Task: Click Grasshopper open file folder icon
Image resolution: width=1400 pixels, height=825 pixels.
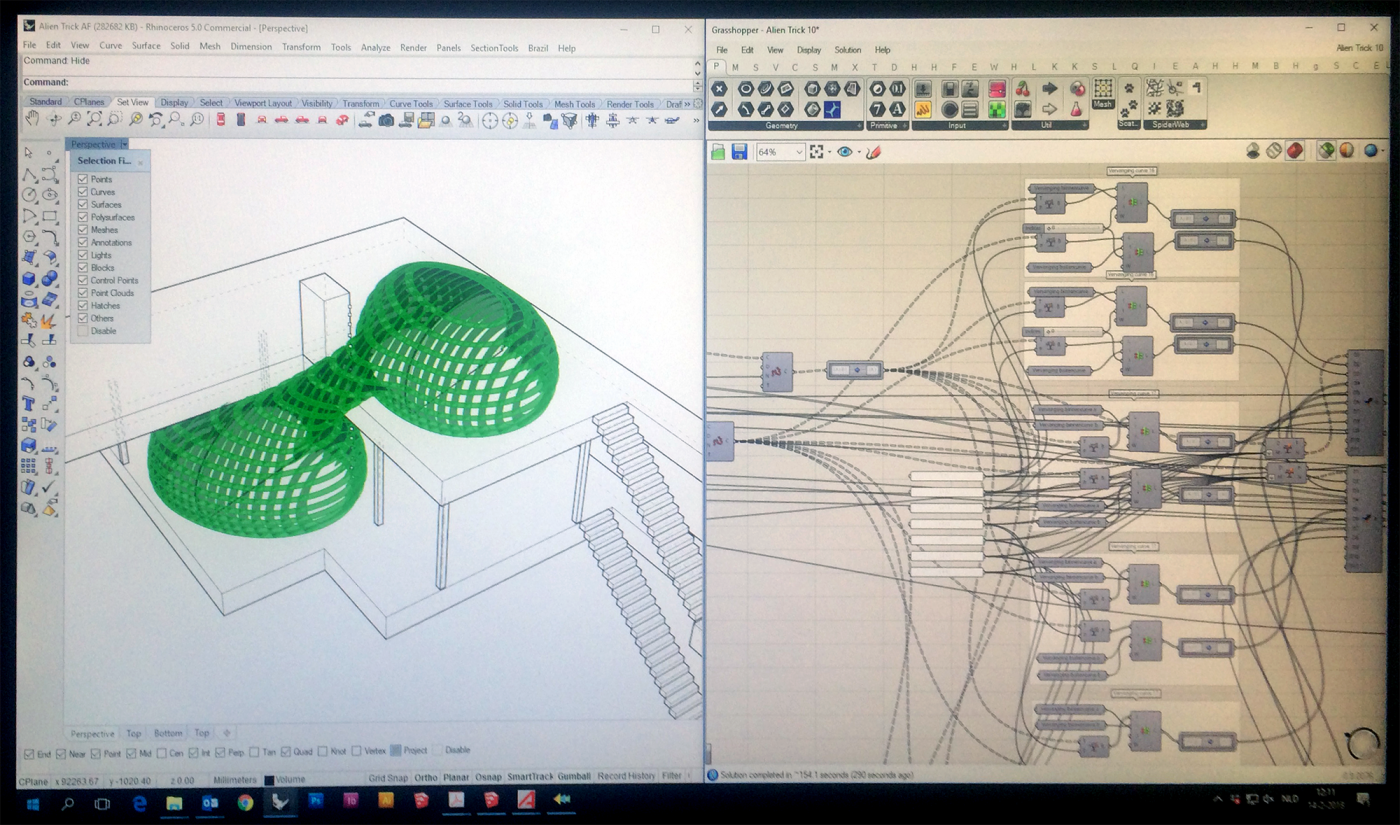Action: coord(718,152)
